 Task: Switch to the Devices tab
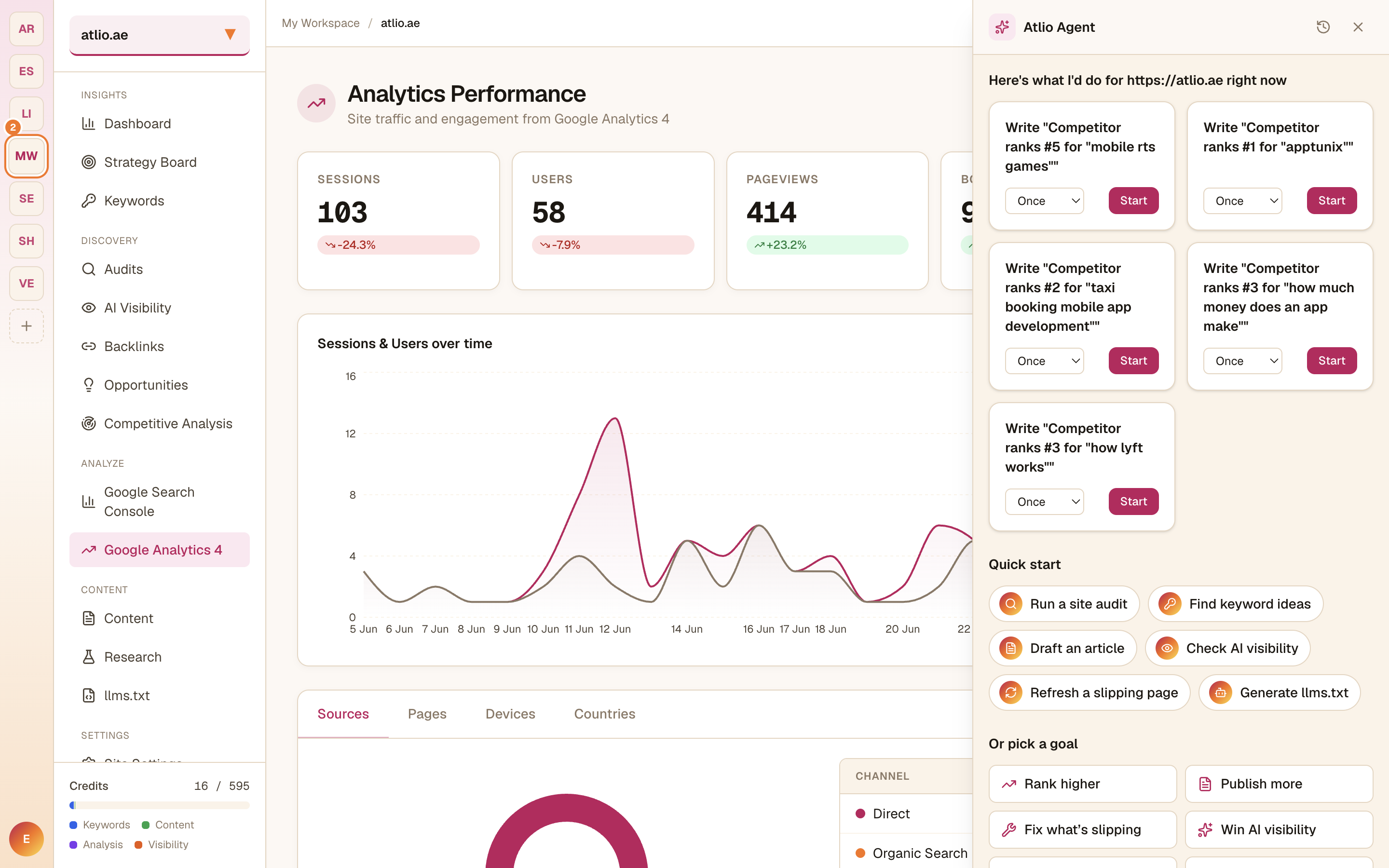(510, 714)
